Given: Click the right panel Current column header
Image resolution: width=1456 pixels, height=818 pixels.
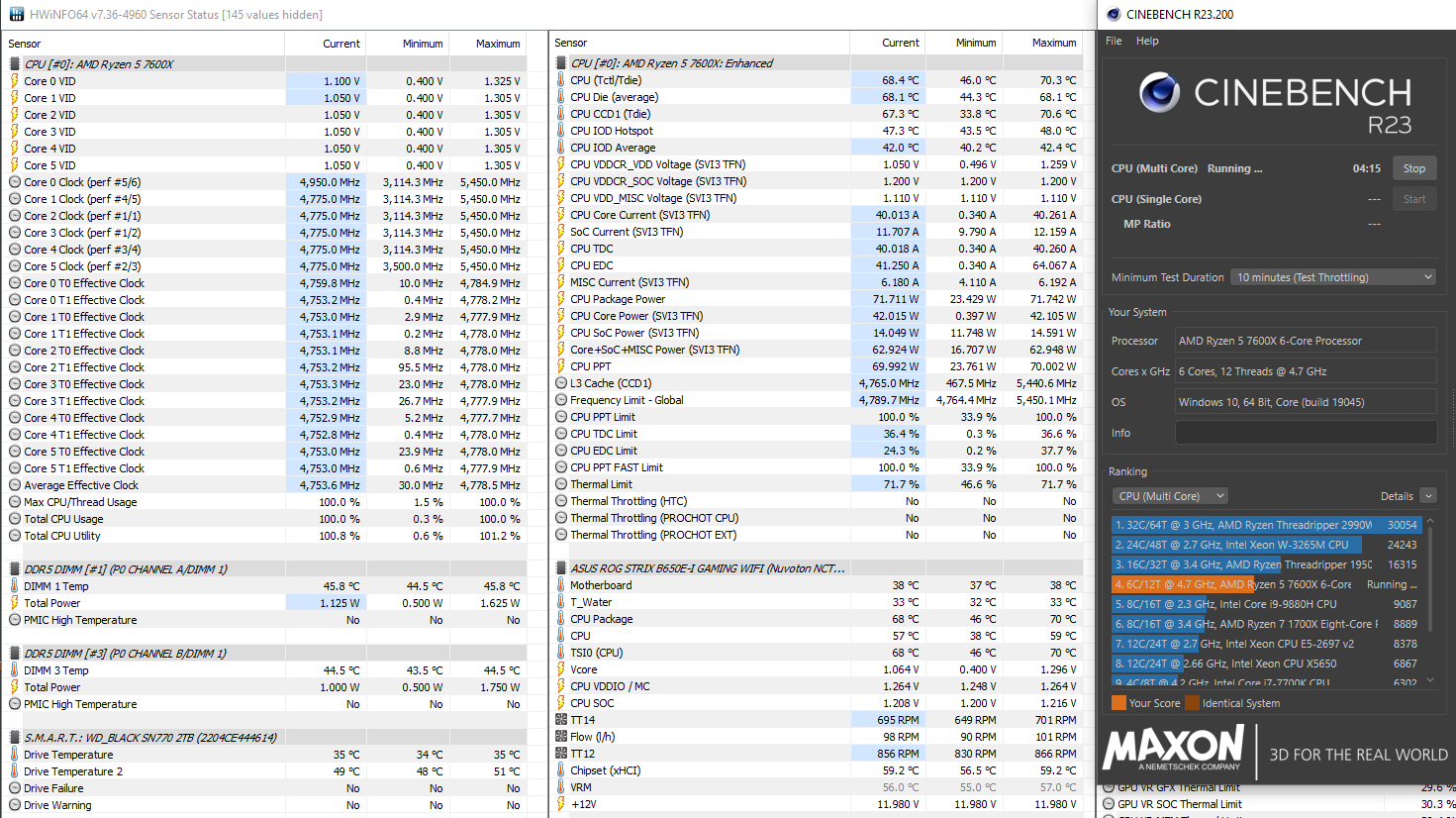Looking at the screenshot, I should click(x=900, y=43).
